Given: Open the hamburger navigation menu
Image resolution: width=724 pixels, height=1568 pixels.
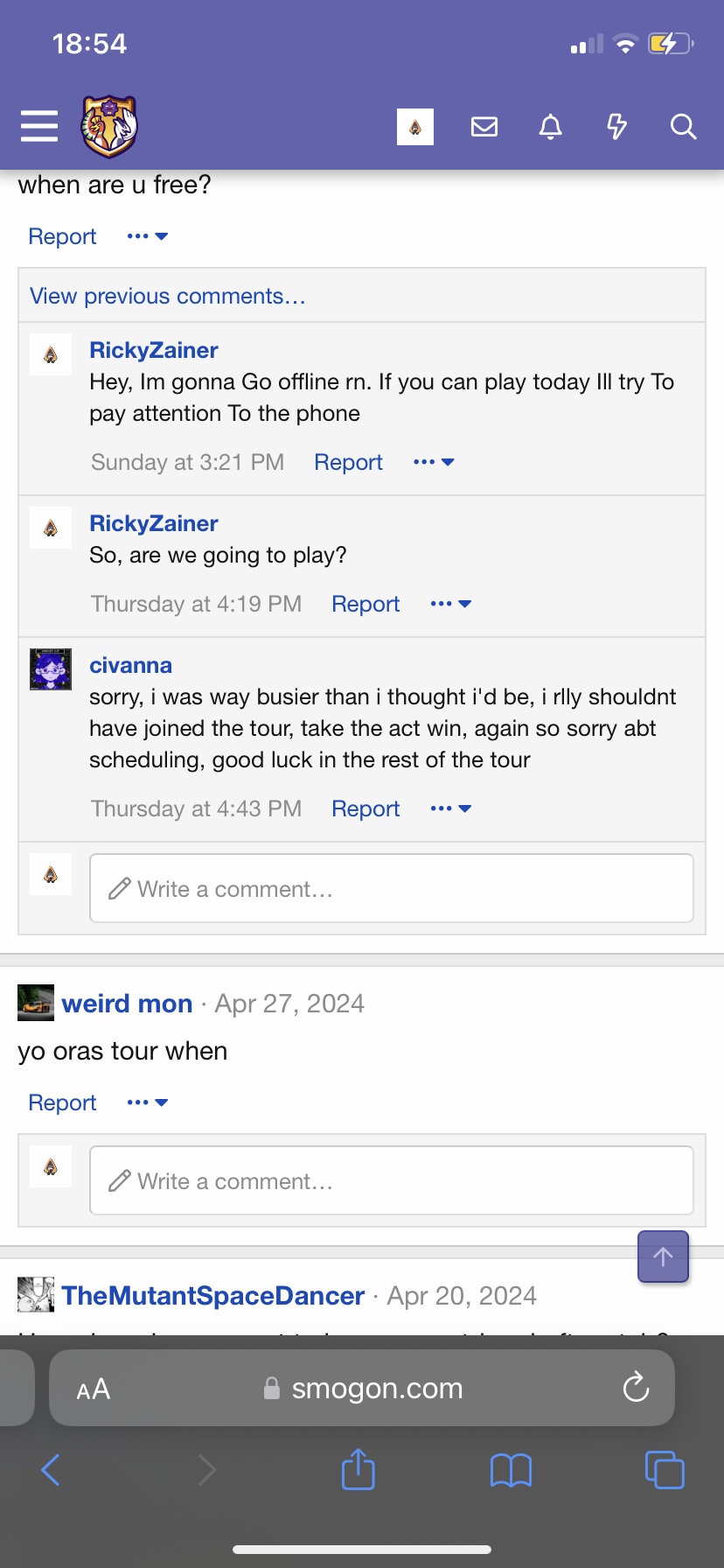Looking at the screenshot, I should (x=39, y=127).
